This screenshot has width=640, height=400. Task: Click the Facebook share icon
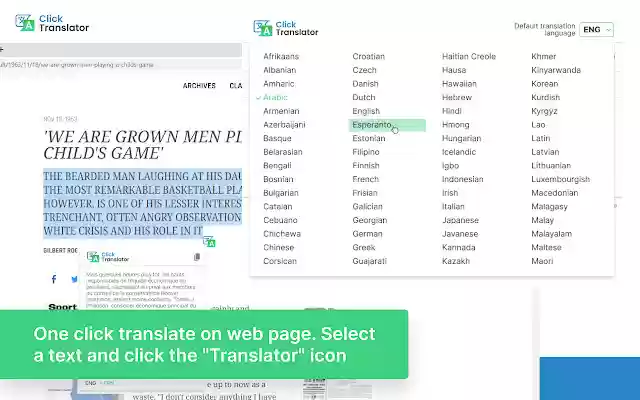click(x=53, y=279)
